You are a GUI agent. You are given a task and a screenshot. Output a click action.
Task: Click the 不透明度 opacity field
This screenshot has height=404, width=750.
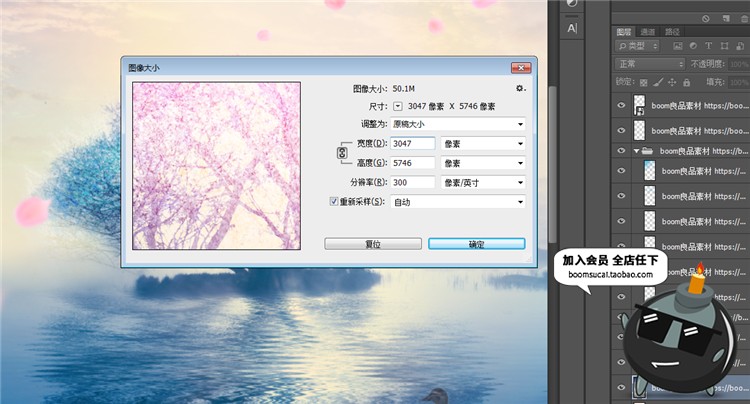pyautogui.click(x=739, y=64)
